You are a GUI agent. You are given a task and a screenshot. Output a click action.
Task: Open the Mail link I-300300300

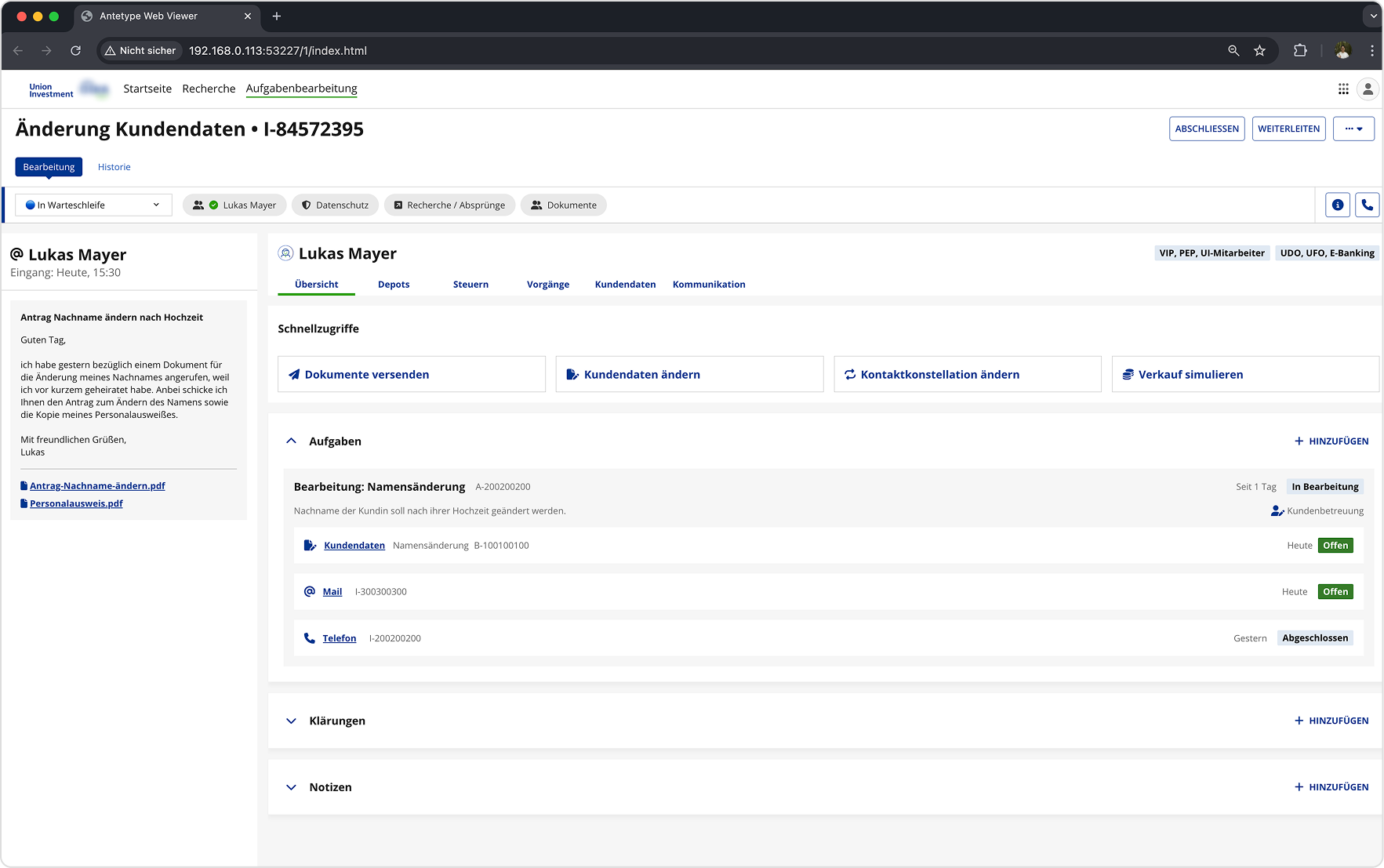click(332, 592)
